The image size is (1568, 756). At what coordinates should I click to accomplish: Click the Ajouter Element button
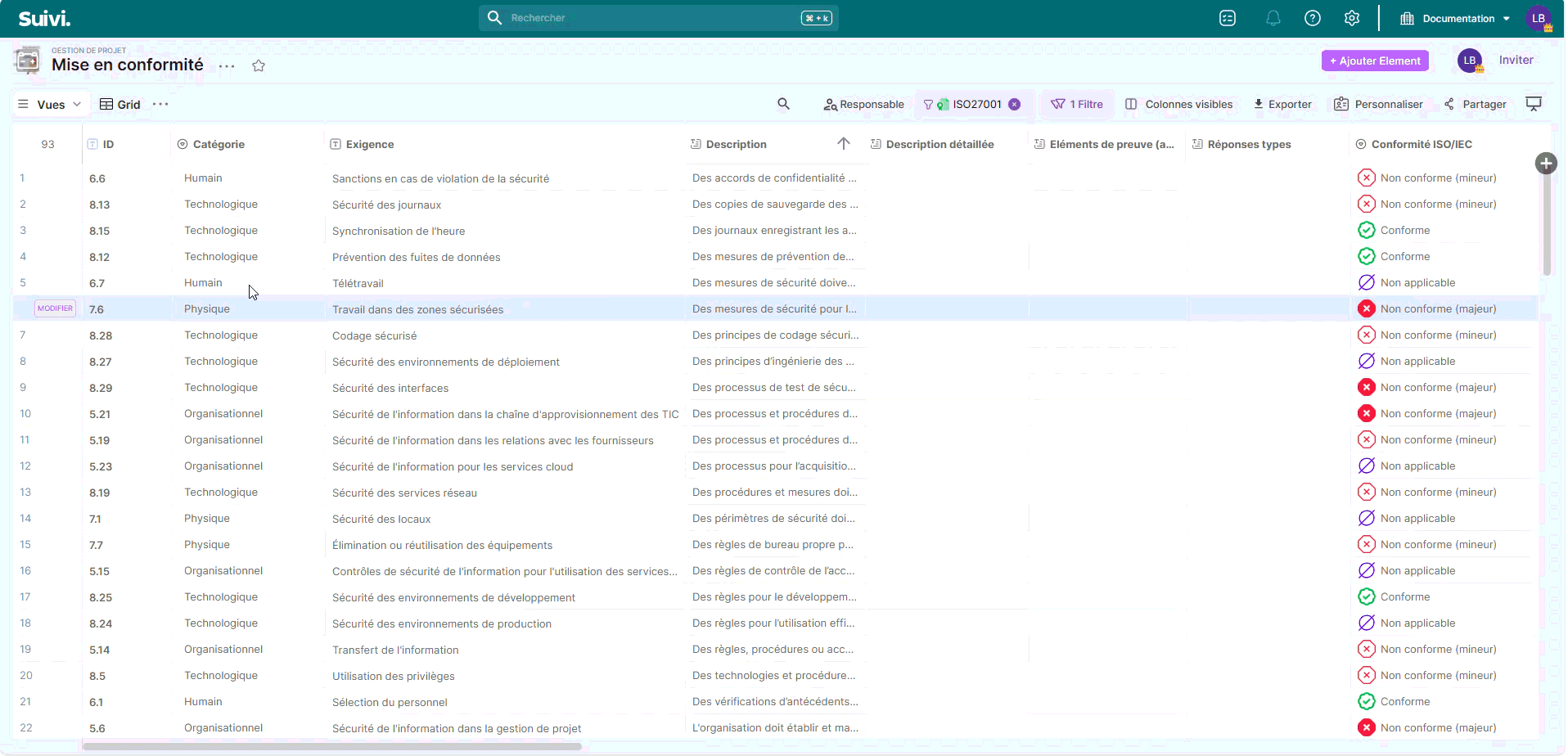(1374, 61)
